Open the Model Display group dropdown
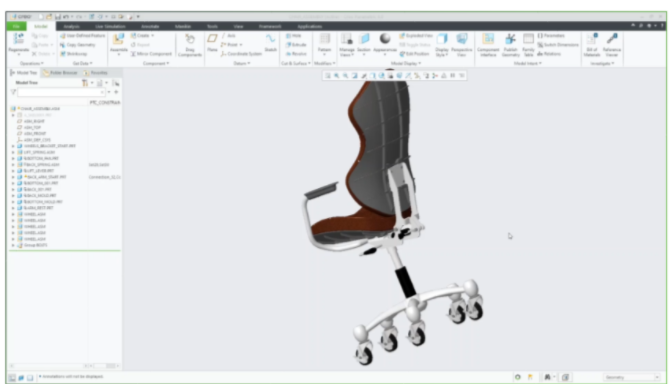This screenshot has width=671, height=384. 406,63
